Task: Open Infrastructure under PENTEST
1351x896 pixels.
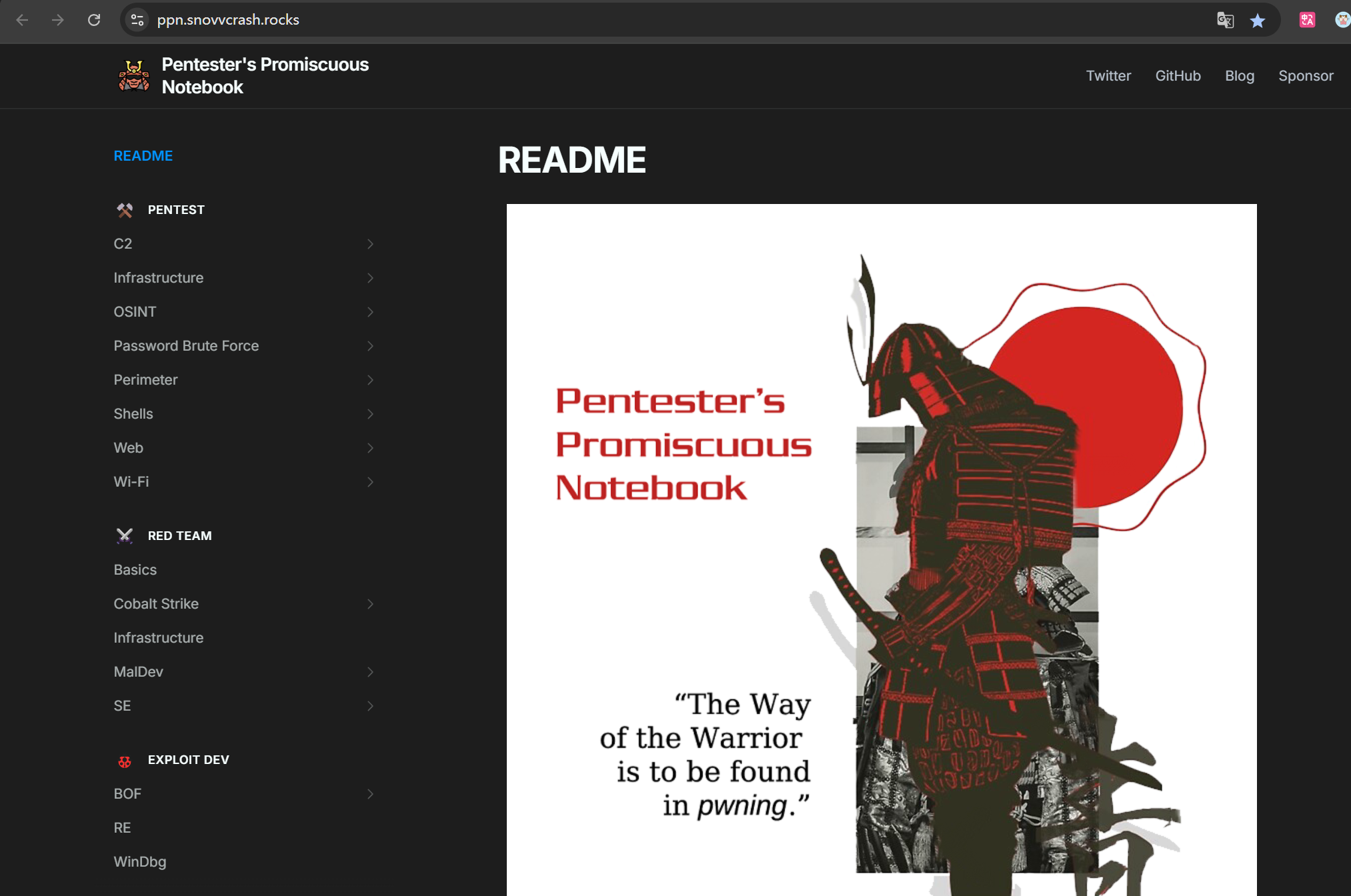Action: (x=159, y=278)
